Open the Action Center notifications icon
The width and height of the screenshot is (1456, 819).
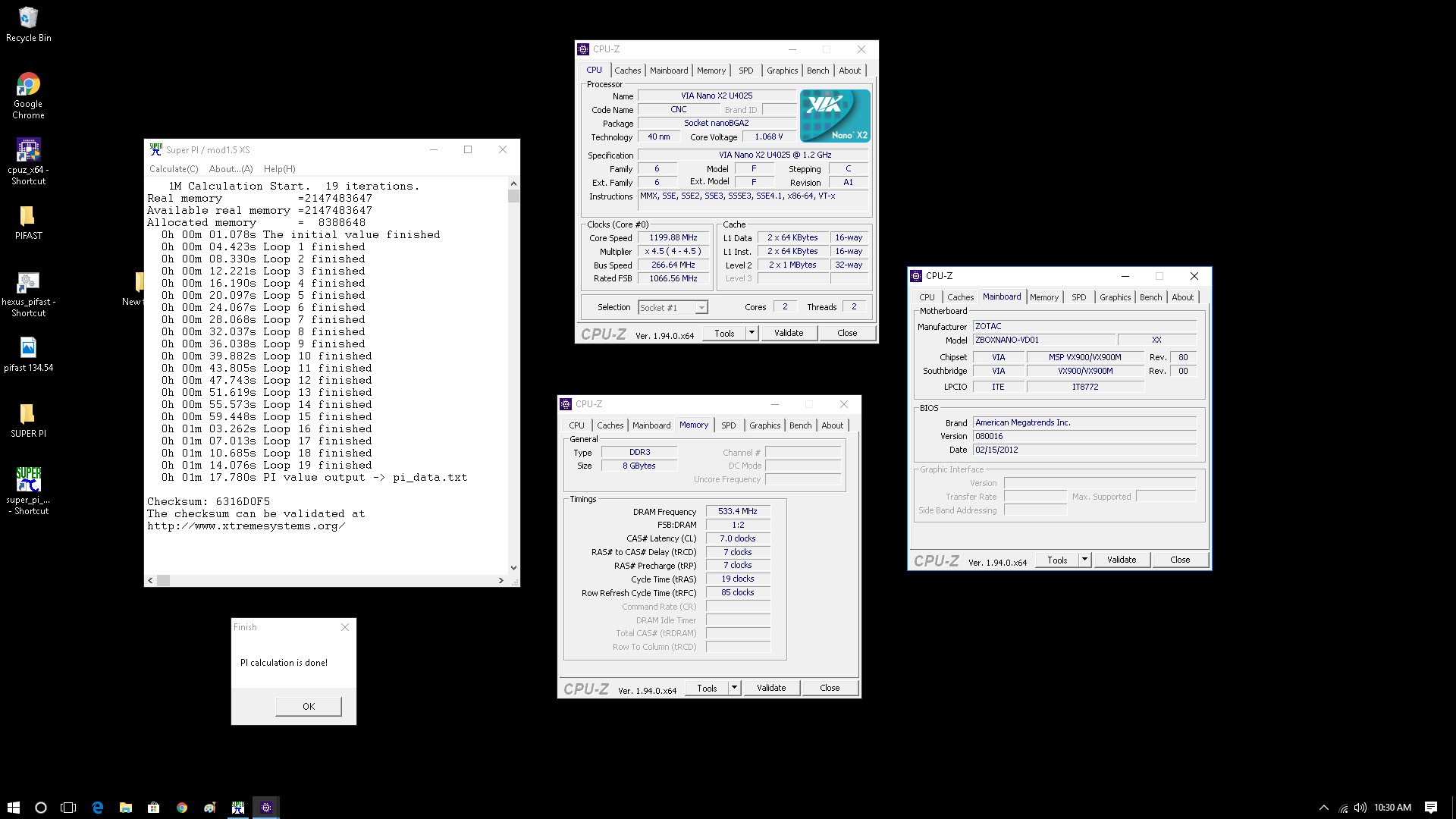click(1431, 808)
